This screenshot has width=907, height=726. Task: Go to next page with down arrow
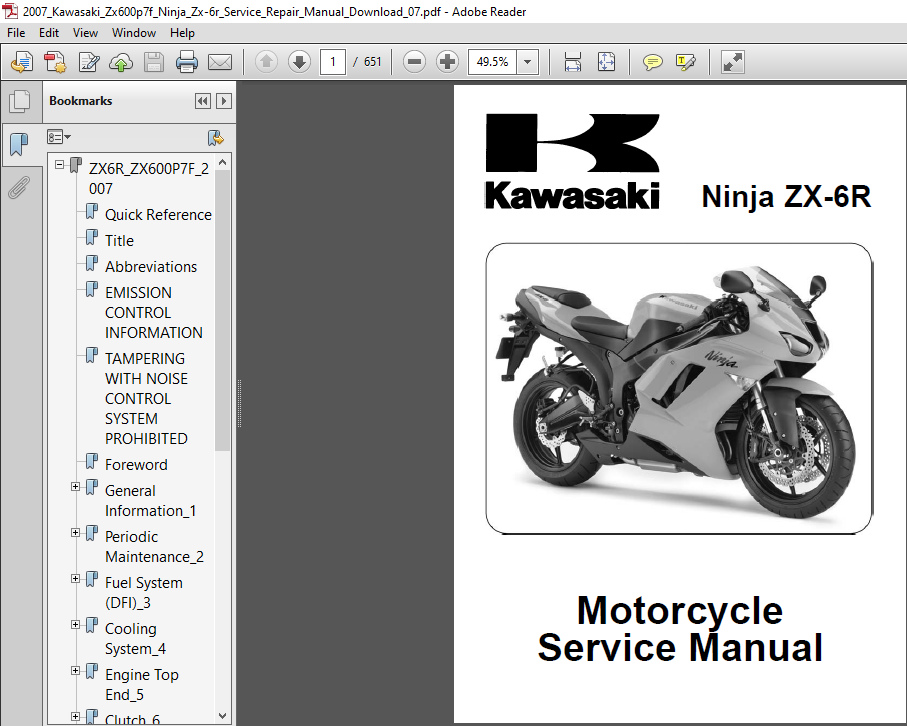299,61
